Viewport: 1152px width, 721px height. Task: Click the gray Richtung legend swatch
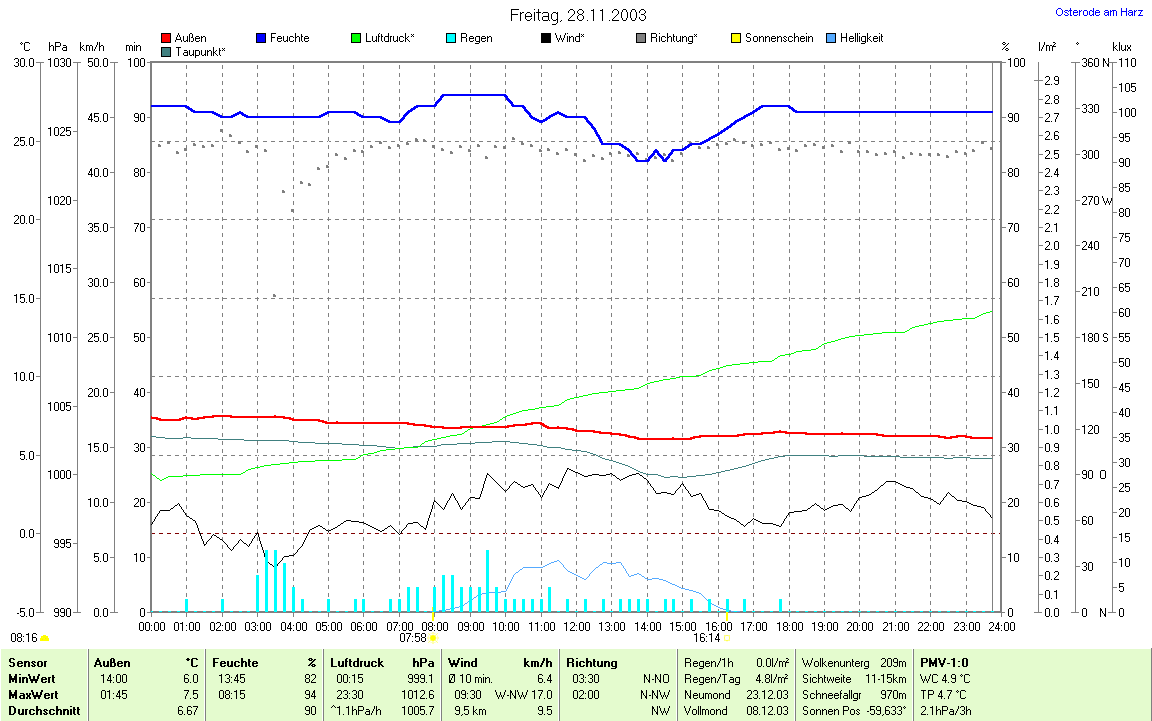coord(641,38)
